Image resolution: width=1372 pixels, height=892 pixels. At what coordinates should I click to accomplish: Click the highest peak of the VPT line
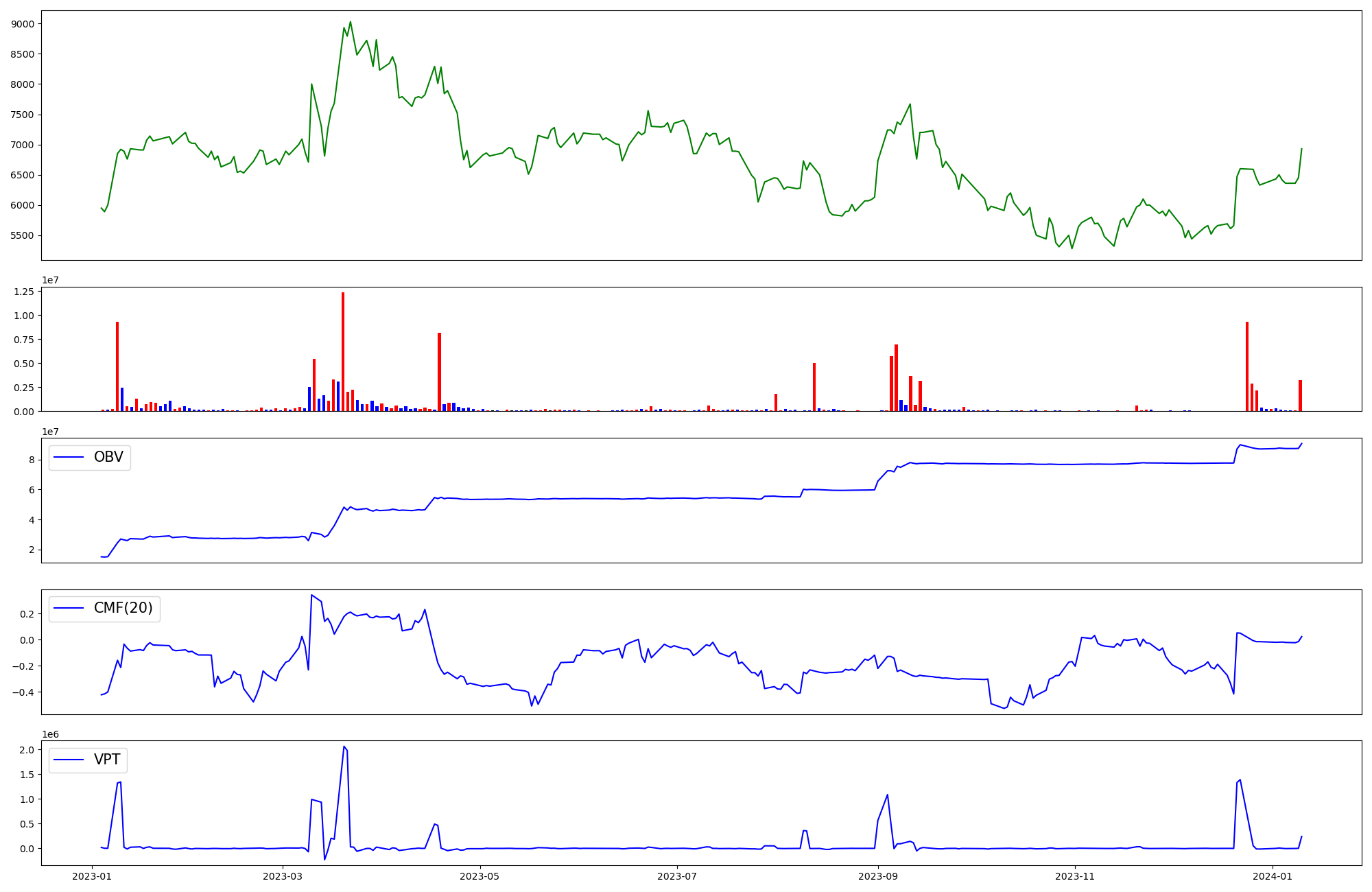click(x=344, y=747)
